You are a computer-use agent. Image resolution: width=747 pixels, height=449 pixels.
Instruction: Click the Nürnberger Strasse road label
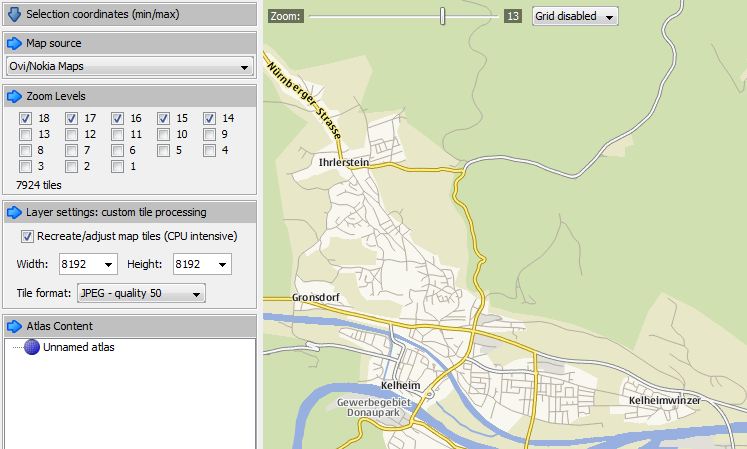305,100
